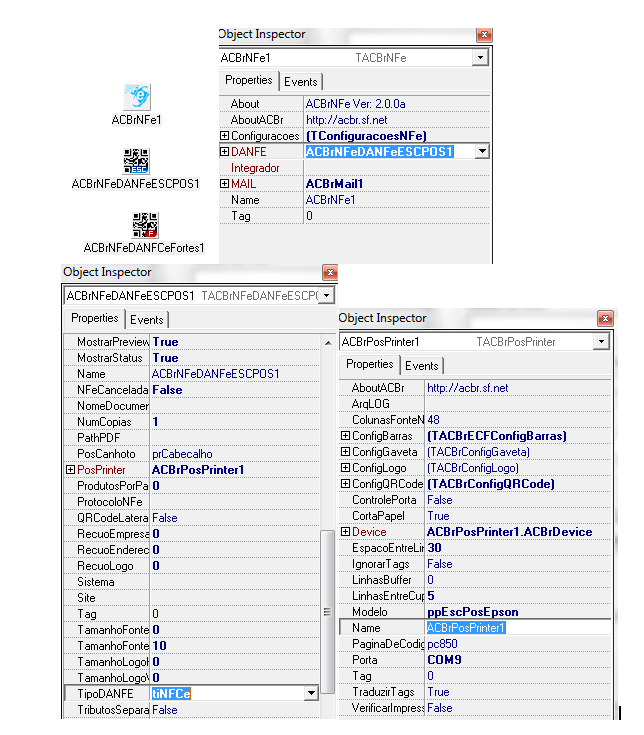Image resolution: width=644 pixels, height=735 pixels.
Task: Open Properties tab in ACBrNFeDANFeESCPOS1 inspector
Action: click(94, 318)
